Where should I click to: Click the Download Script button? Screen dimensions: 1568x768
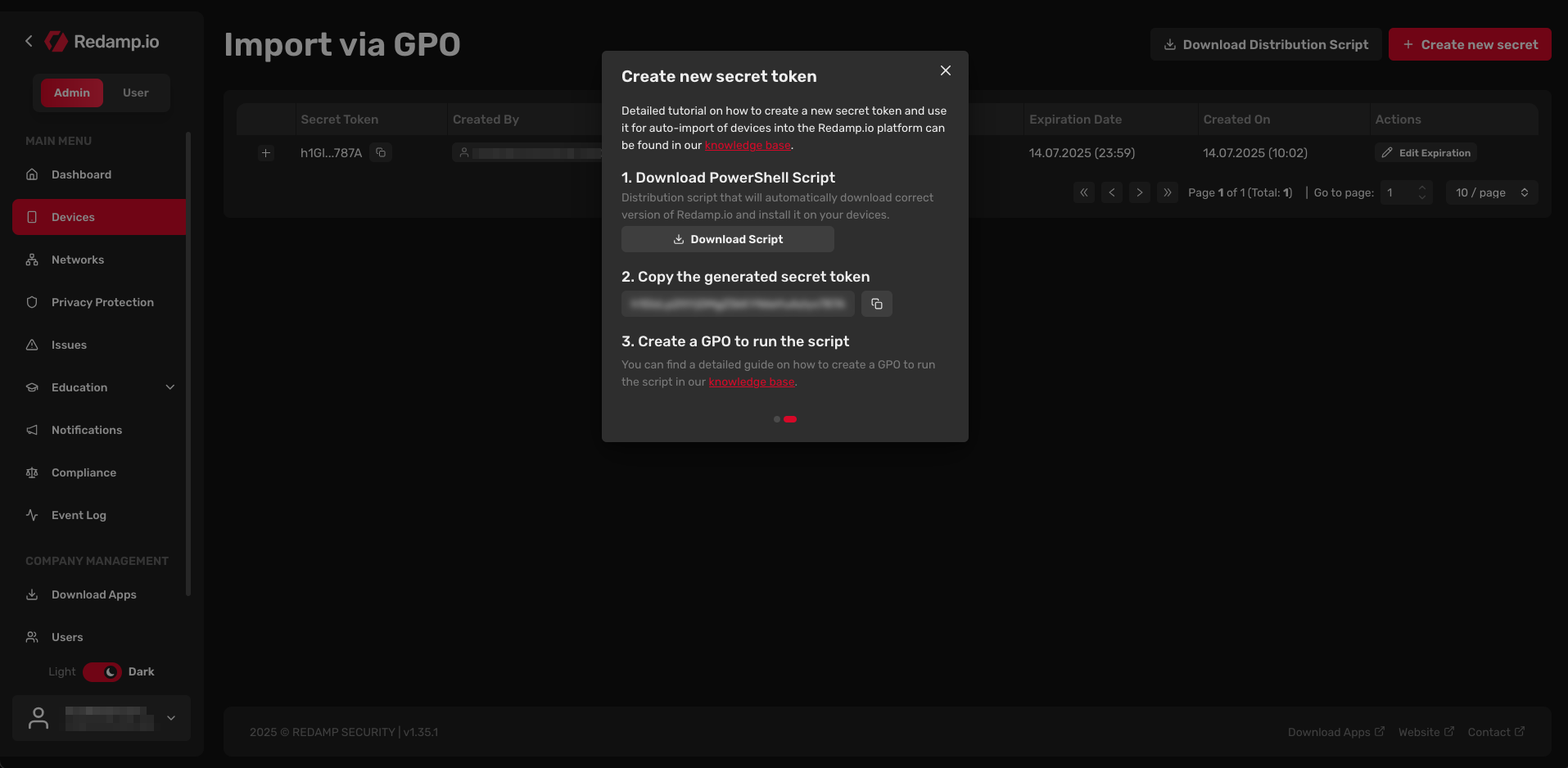(727, 239)
